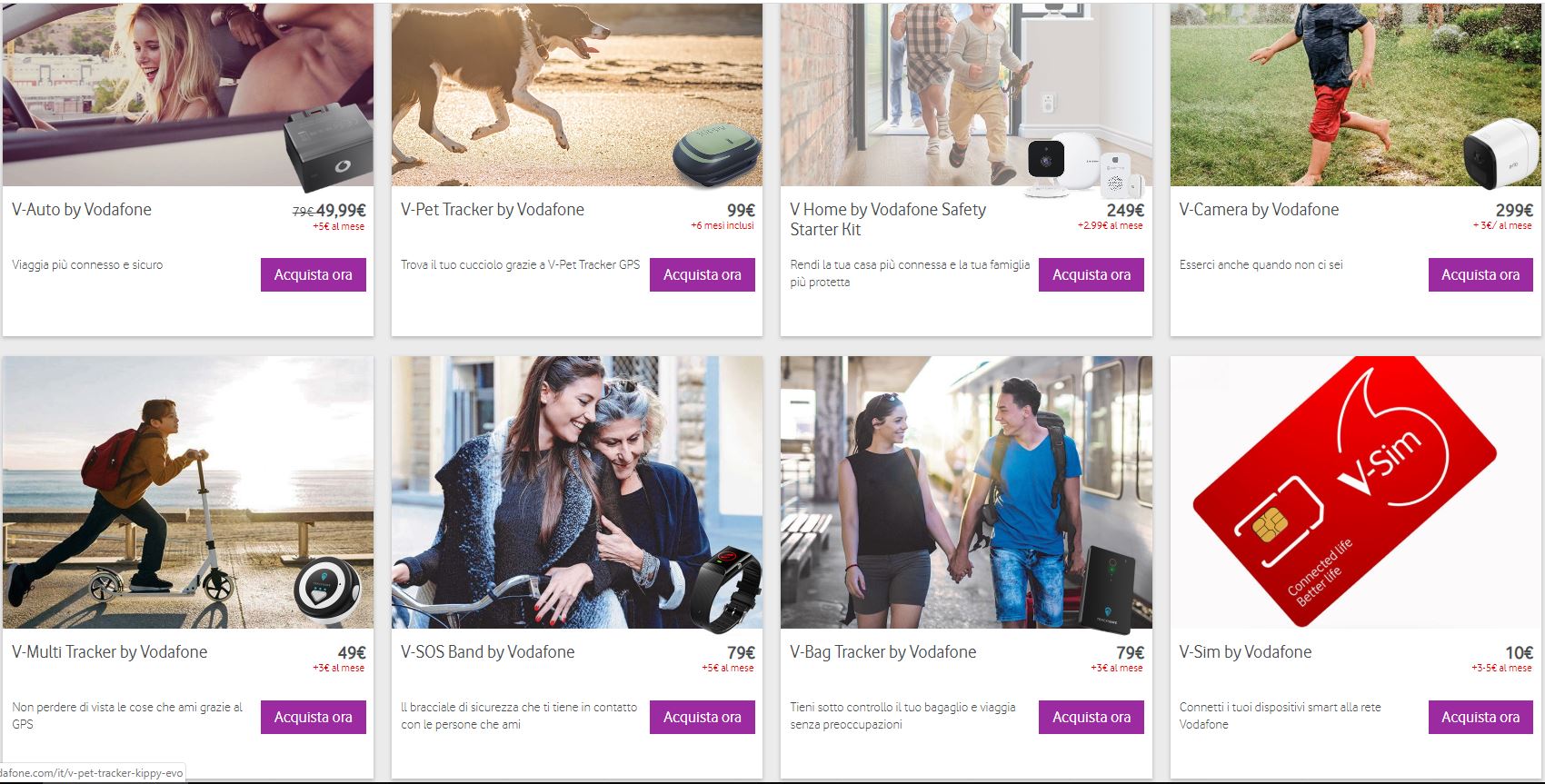Open V-Bag Tracker by Vodafone title link
The height and width of the screenshot is (784, 1545).
pyautogui.click(x=883, y=651)
